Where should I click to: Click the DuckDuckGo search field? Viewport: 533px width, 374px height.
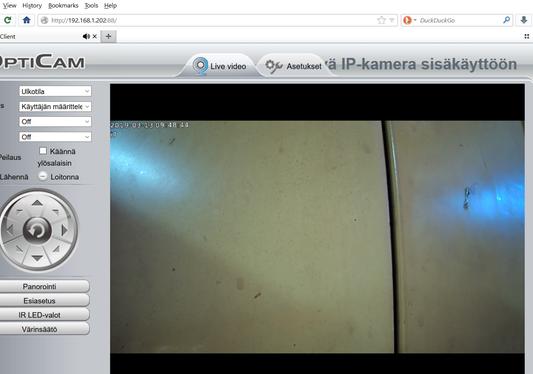point(459,20)
